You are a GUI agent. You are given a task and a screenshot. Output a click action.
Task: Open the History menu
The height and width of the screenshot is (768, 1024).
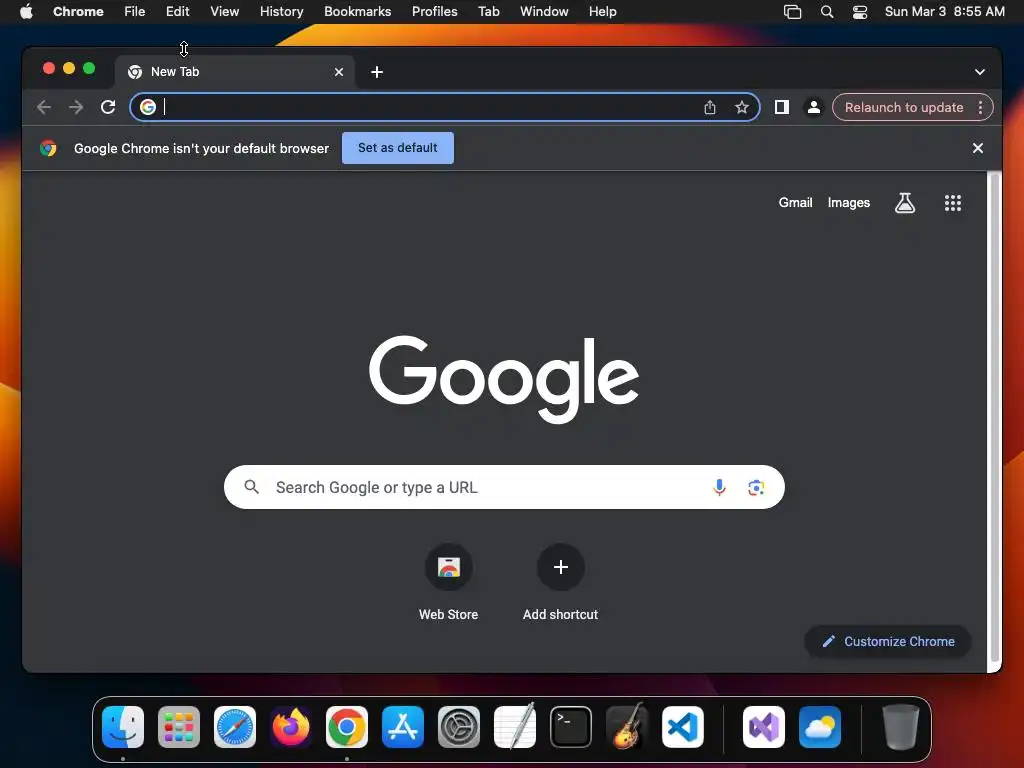[281, 12]
